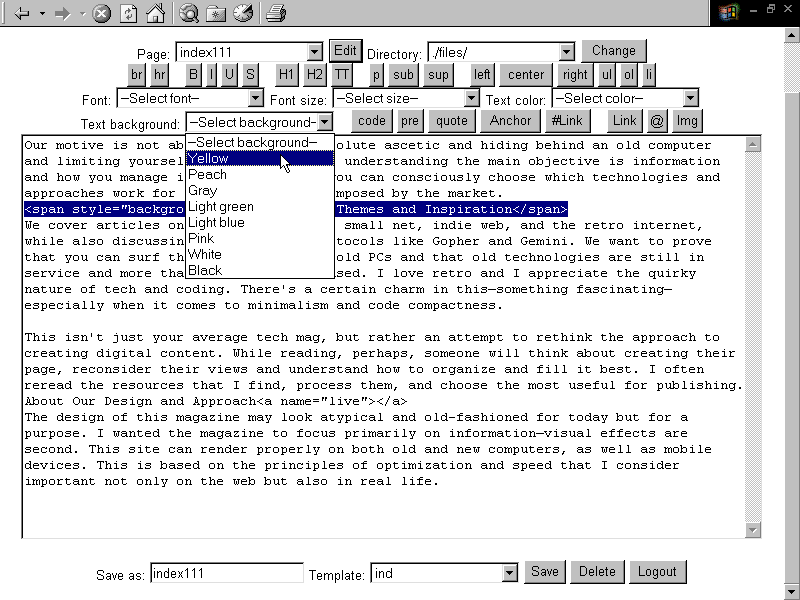Pick the Pink background option
This screenshot has height=600, width=800.
(201, 238)
